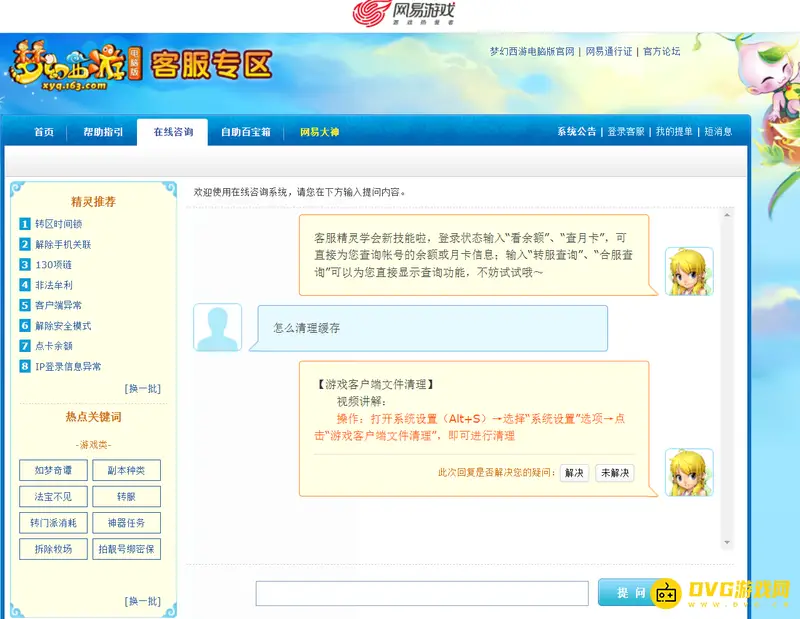
Task: Click the 神器任务 keyword button
Action: [127, 523]
